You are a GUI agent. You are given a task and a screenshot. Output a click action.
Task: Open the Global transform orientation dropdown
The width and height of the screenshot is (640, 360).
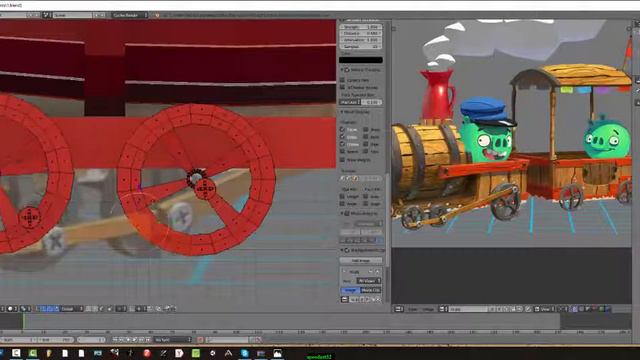(72, 309)
